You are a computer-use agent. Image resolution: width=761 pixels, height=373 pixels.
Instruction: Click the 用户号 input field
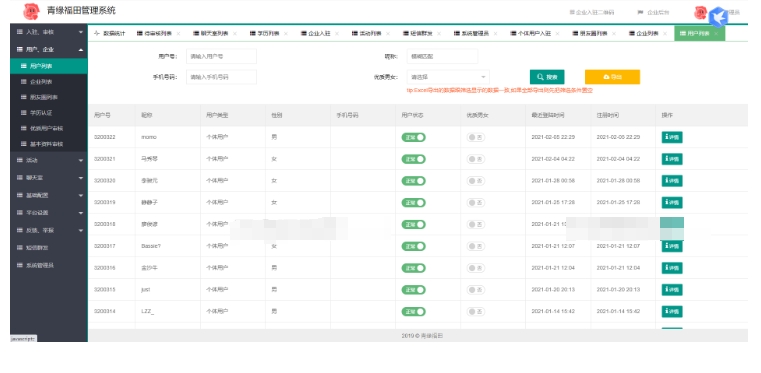click(x=221, y=56)
